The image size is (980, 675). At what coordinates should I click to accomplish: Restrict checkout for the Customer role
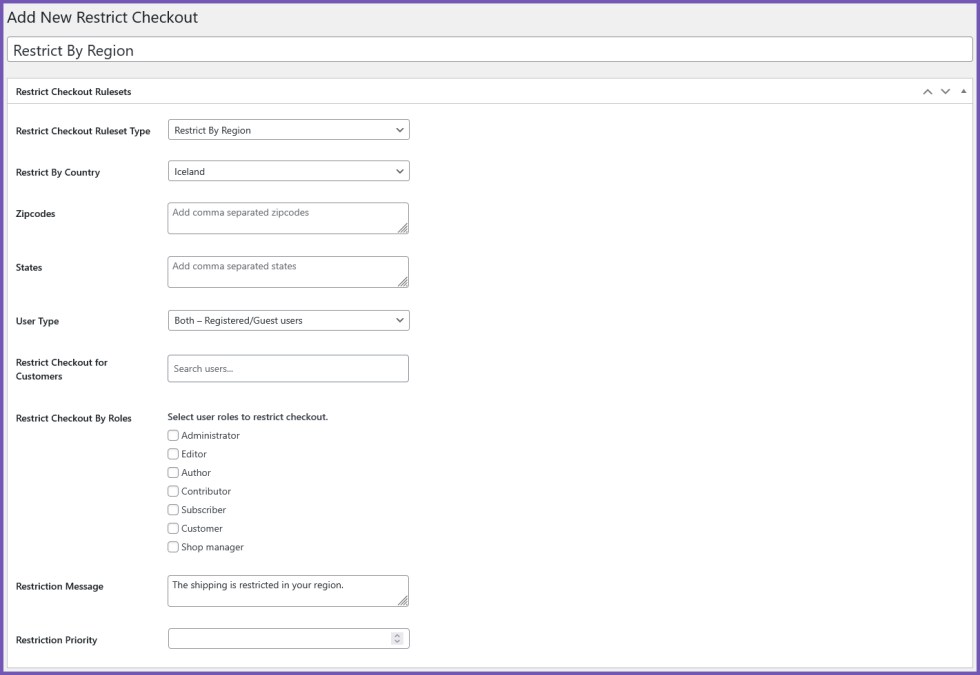pos(172,528)
